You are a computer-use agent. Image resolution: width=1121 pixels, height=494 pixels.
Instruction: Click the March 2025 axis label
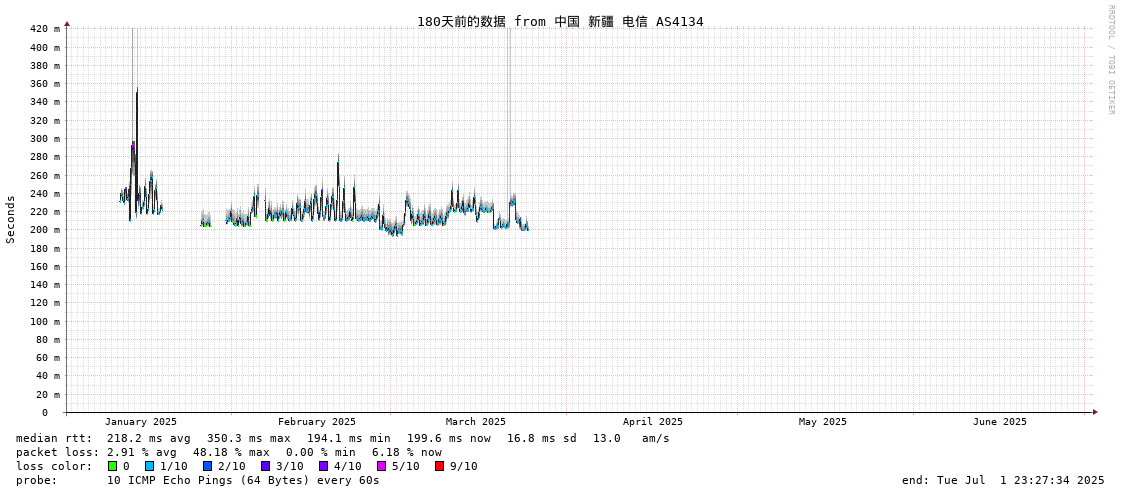click(x=475, y=422)
